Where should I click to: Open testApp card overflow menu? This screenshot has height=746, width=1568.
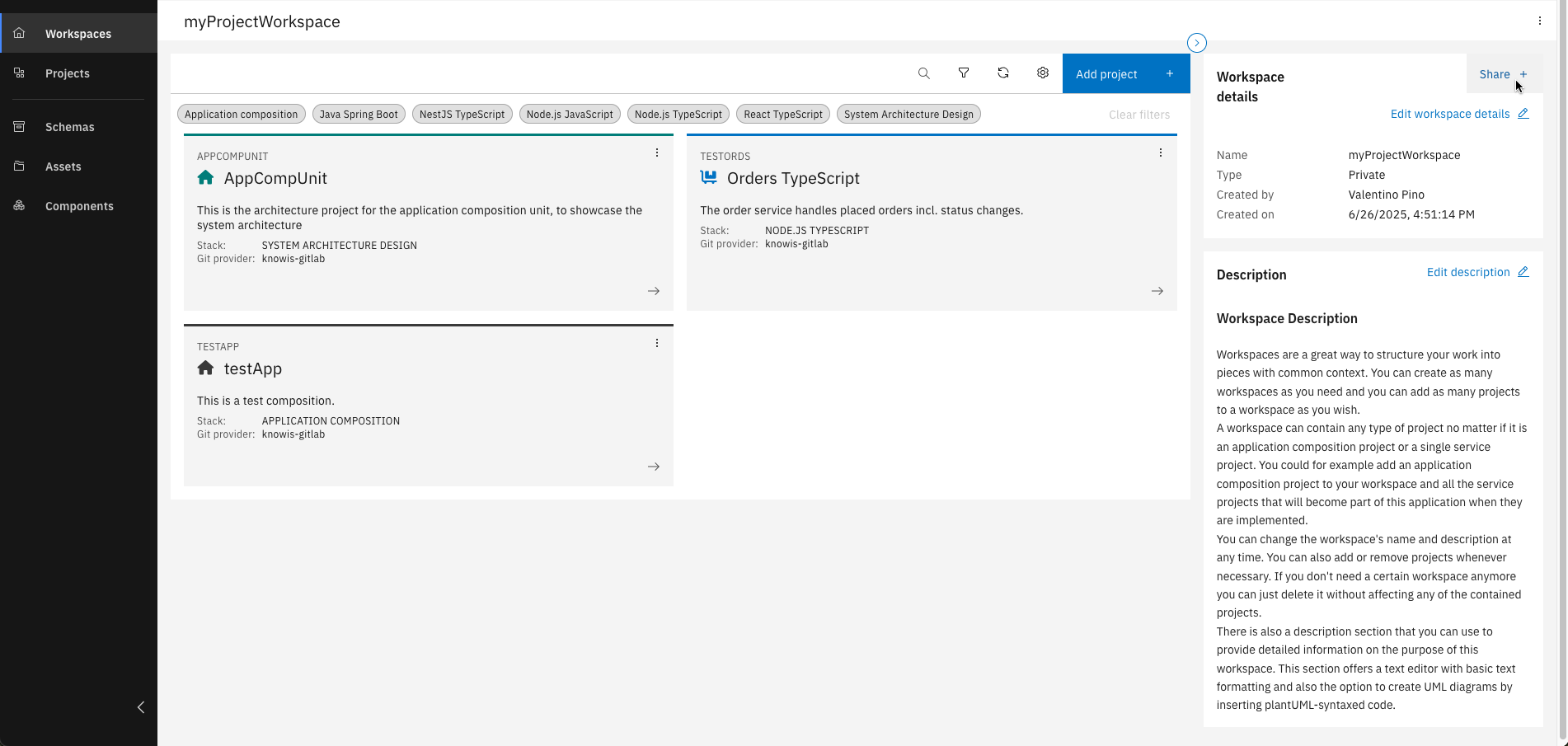pos(656,343)
